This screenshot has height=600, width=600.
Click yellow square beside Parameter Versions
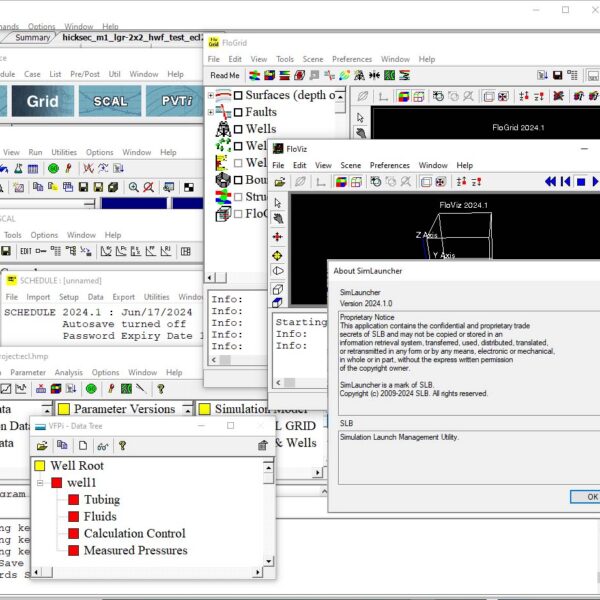[64, 409]
